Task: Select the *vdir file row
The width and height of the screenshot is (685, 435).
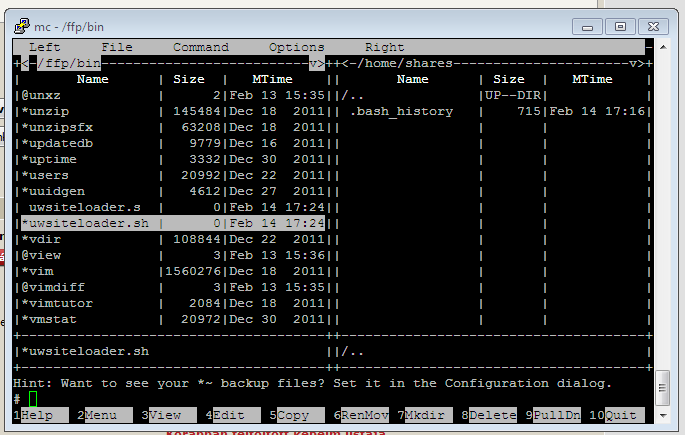Action: click(x=173, y=239)
